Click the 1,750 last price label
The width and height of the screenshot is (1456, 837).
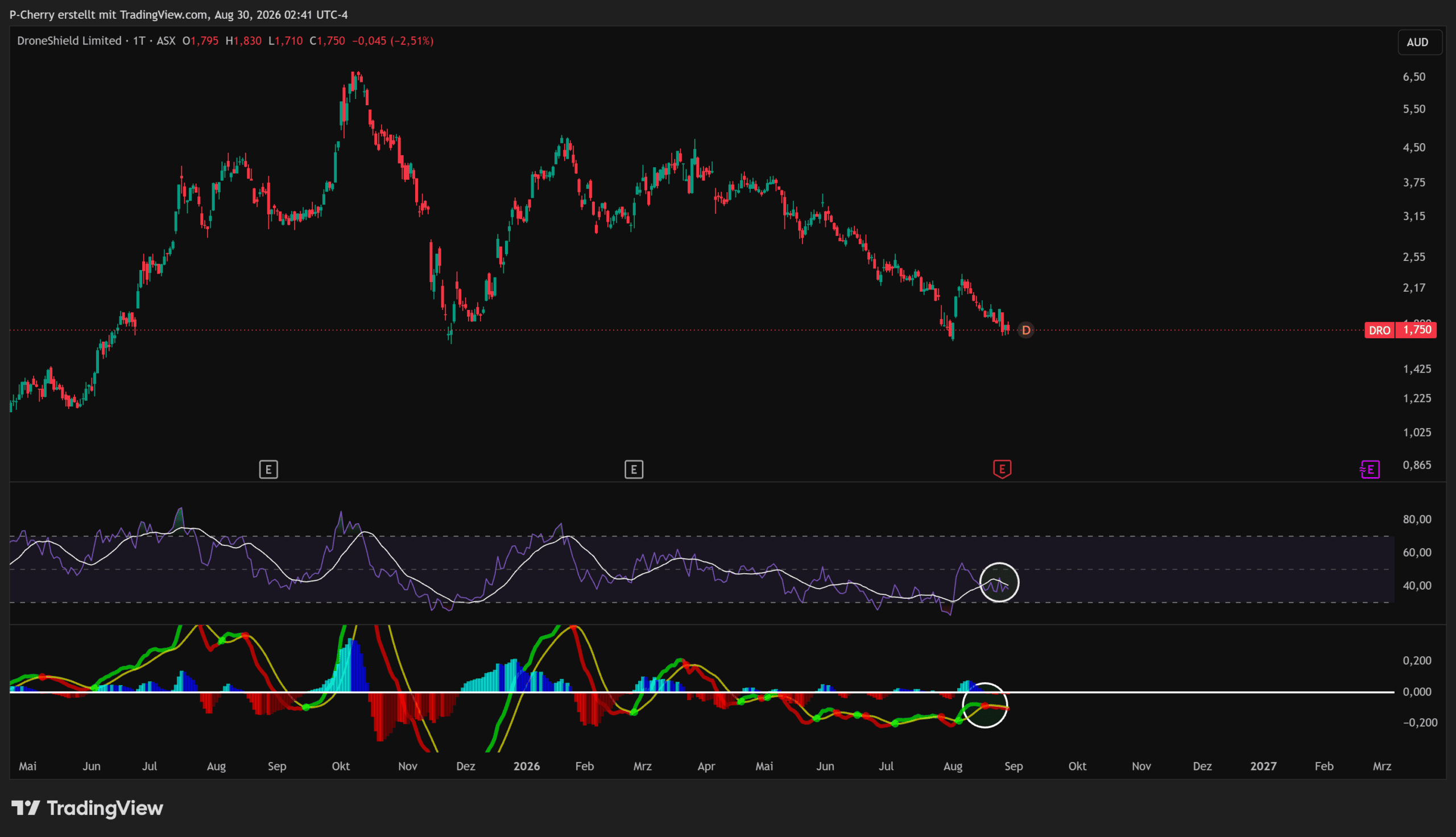point(1417,330)
